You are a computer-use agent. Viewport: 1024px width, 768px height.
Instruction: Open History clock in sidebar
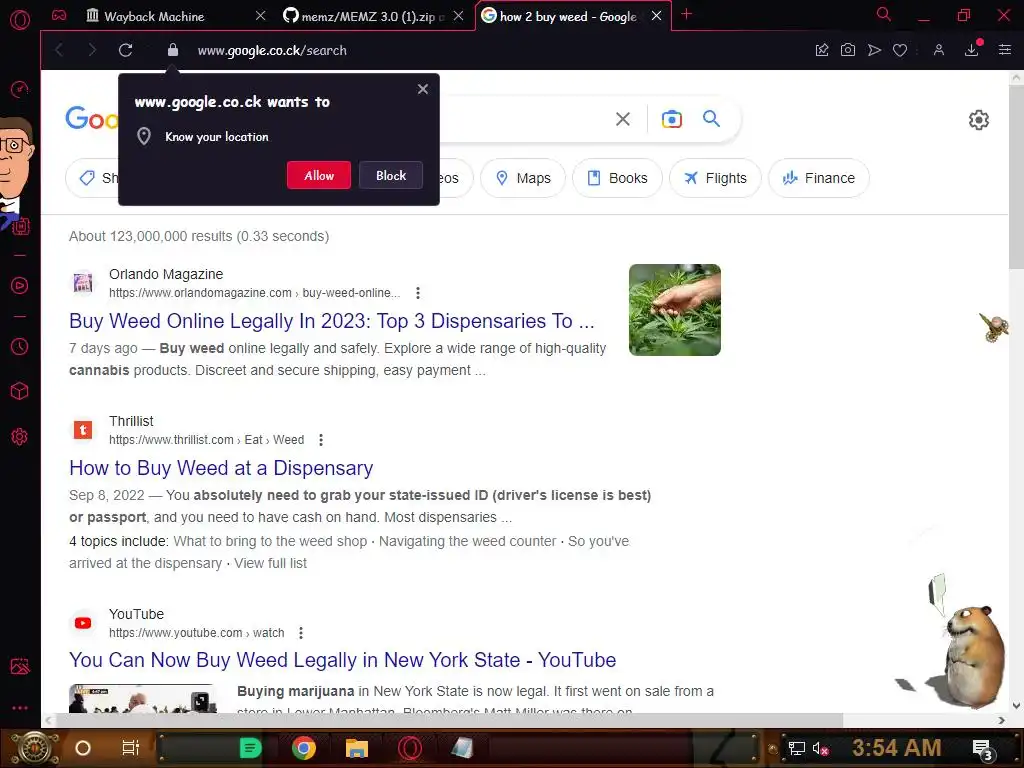tap(20, 346)
